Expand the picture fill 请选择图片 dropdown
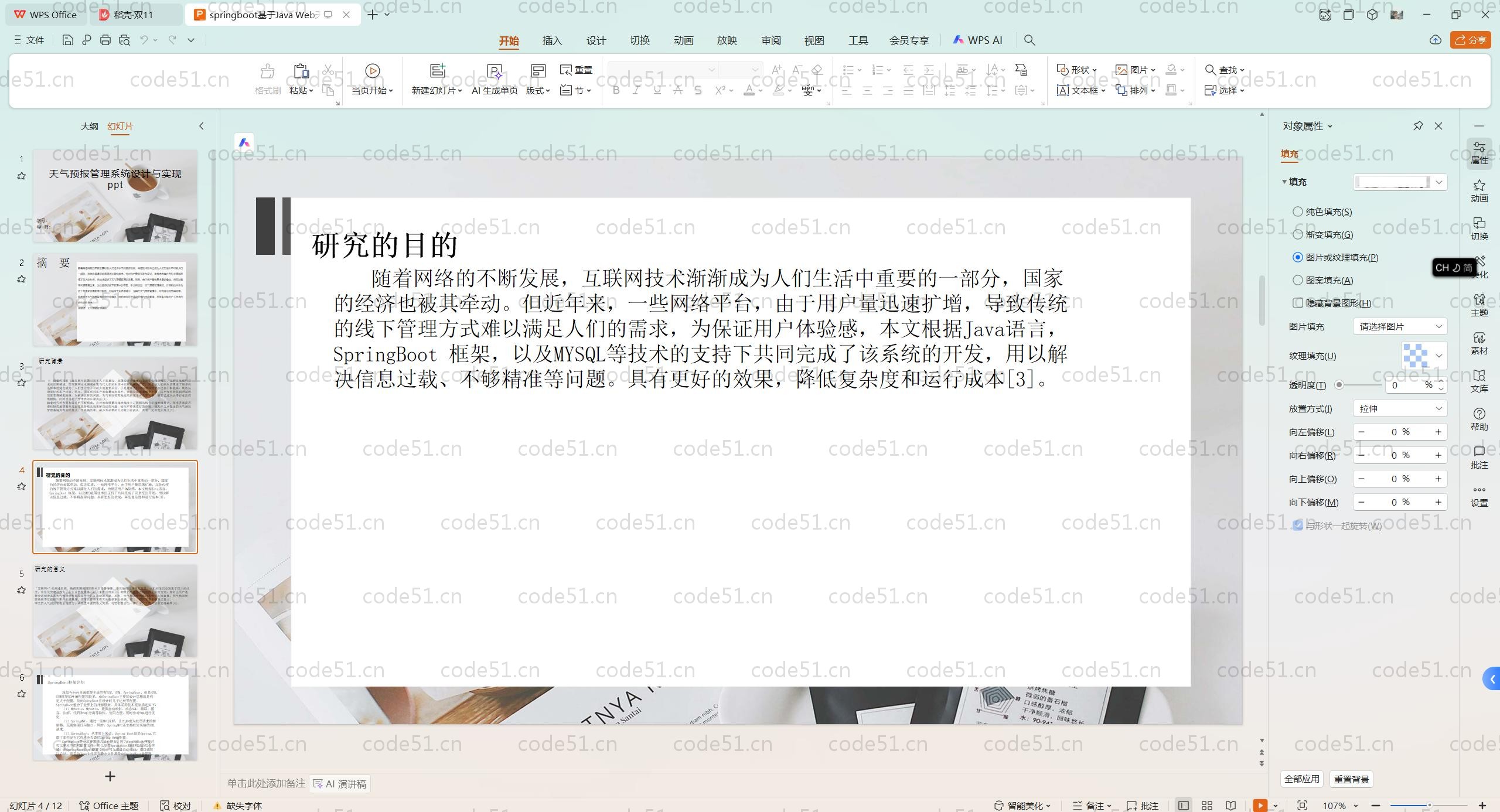The width and height of the screenshot is (1500, 812). [x=1400, y=326]
